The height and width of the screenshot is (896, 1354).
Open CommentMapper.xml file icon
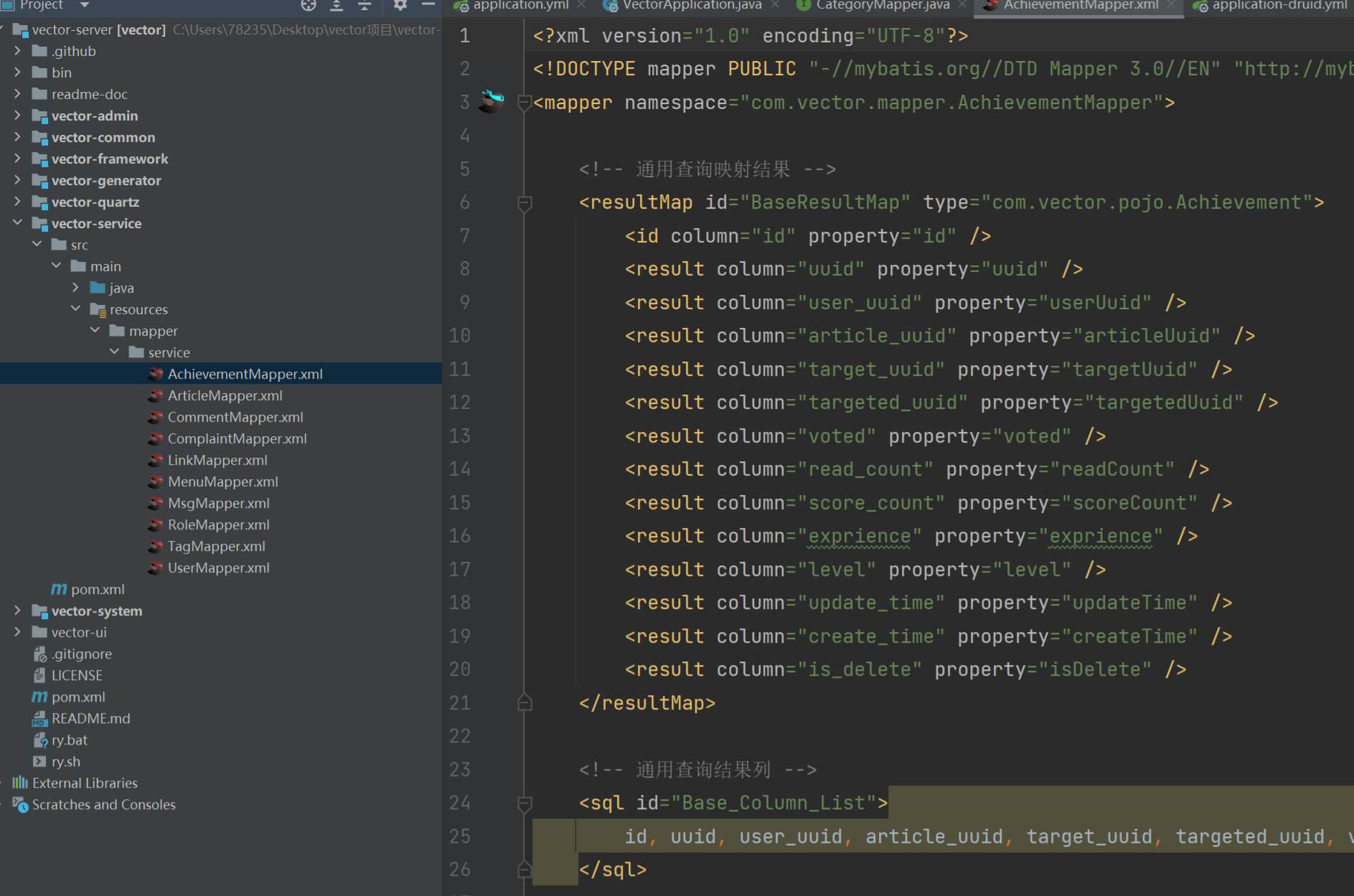(156, 417)
